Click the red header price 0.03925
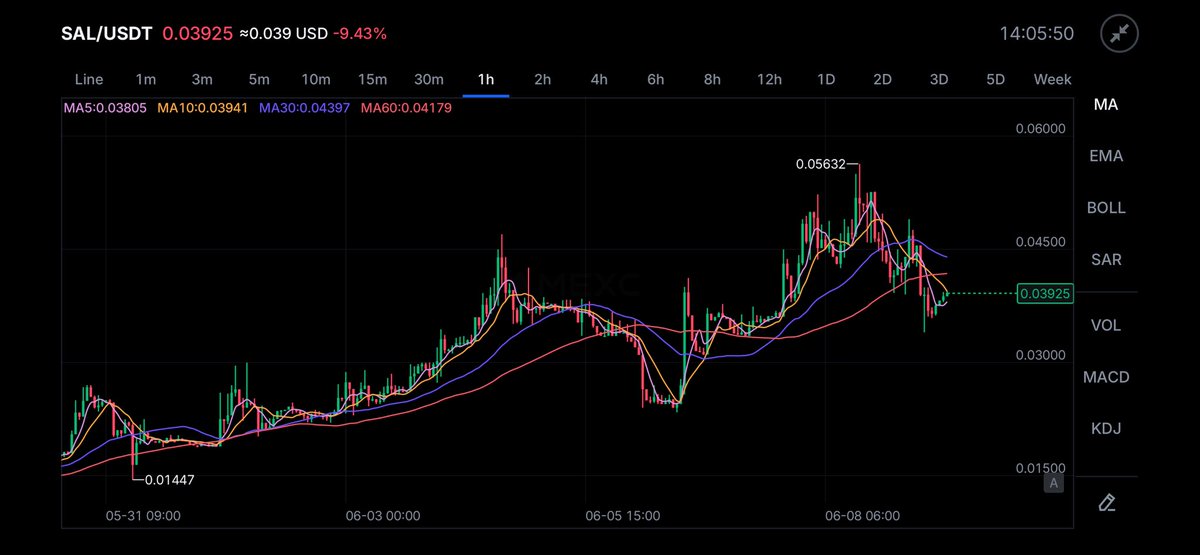This screenshot has height=555, width=1200. pos(196,34)
